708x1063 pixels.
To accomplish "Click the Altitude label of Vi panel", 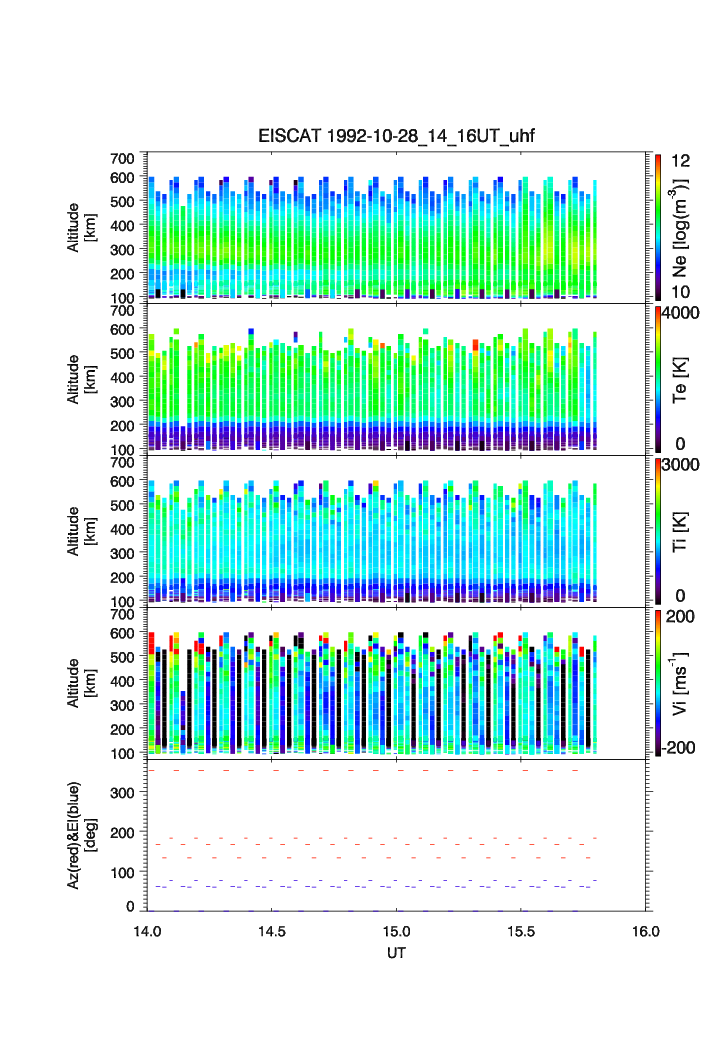I will [x=81, y=683].
